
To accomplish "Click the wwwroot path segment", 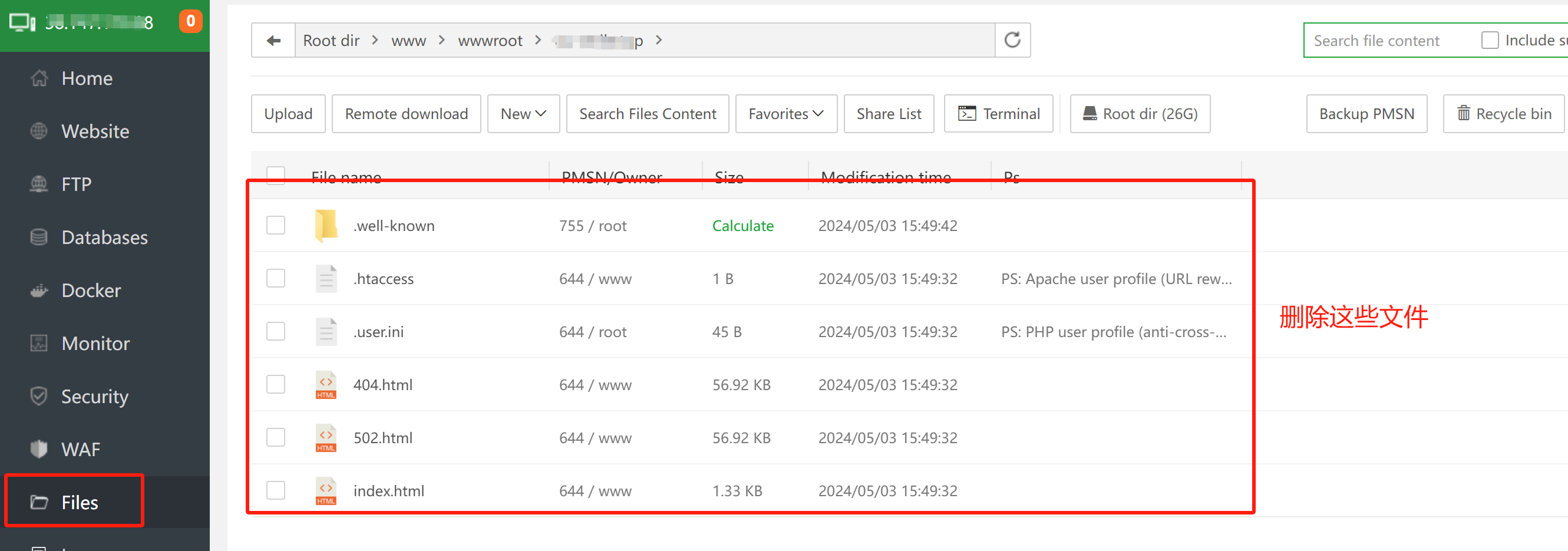I will (x=490, y=41).
